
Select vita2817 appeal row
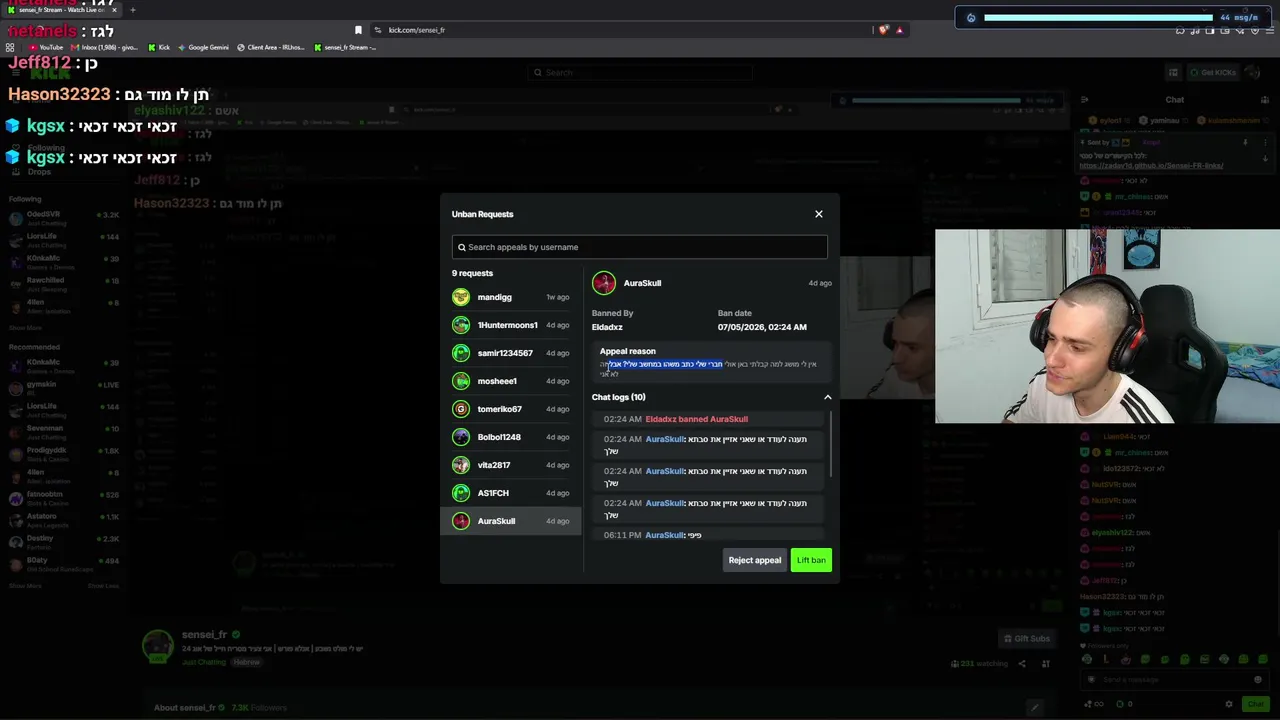tap(511, 465)
